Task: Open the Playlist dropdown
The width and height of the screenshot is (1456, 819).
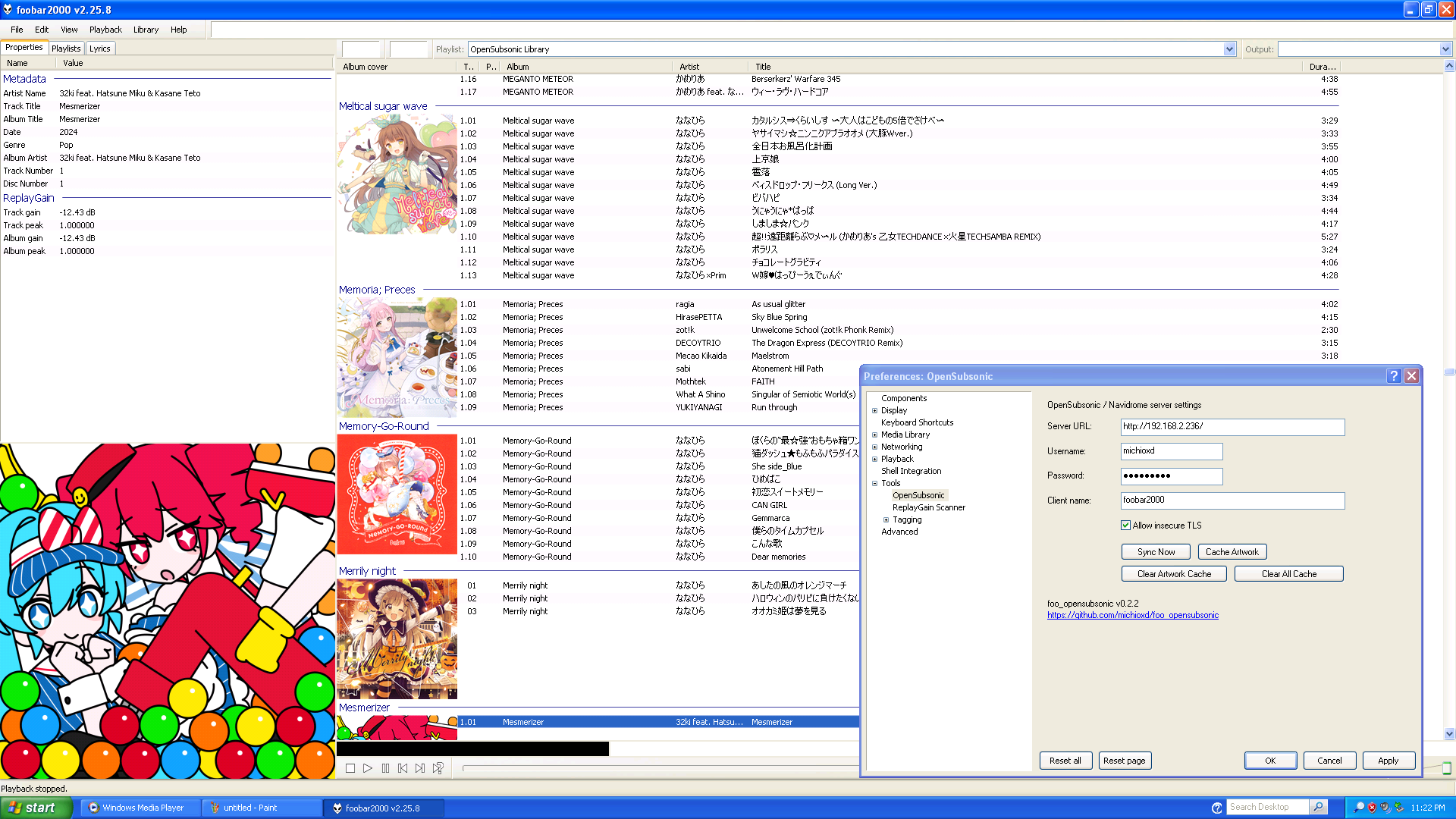Action: click(x=1229, y=49)
